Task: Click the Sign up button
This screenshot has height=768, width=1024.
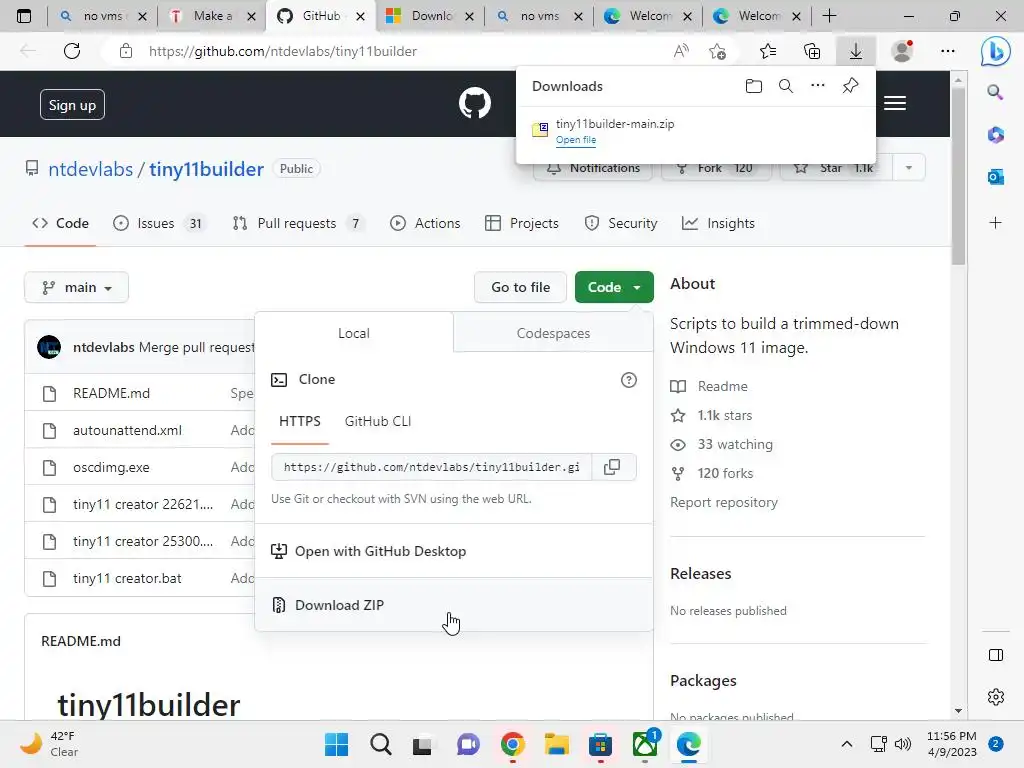Action: pyautogui.click(x=72, y=104)
